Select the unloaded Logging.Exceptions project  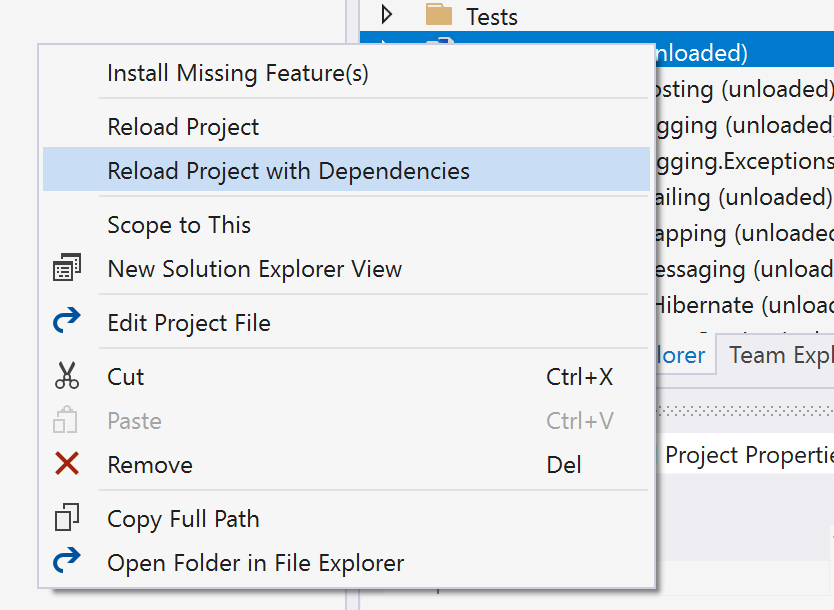[x=742, y=161]
